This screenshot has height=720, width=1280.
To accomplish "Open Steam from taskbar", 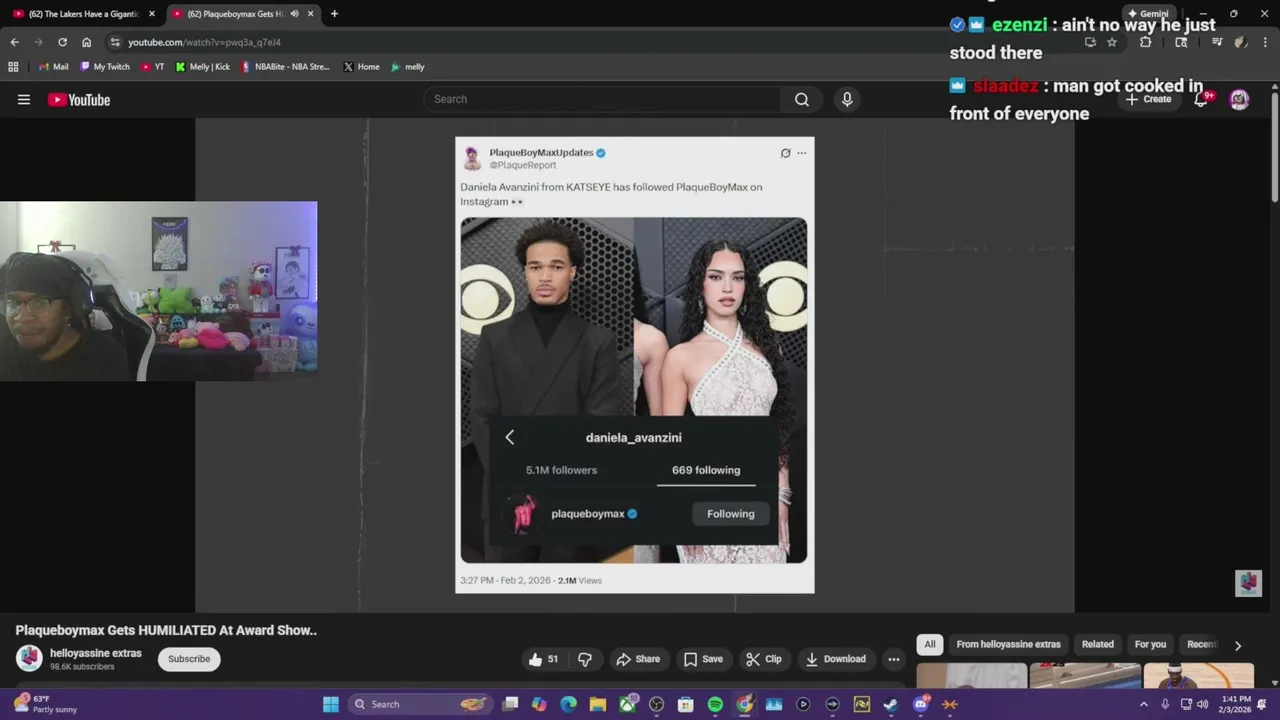I will tap(891, 704).
